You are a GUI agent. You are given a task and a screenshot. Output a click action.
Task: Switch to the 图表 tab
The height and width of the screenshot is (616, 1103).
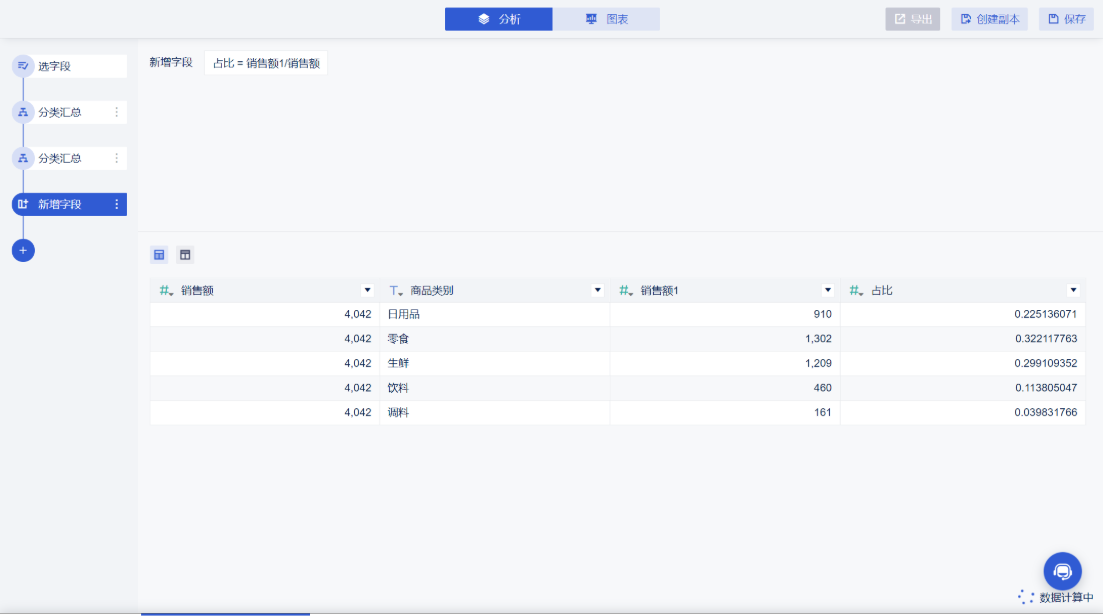606,19
